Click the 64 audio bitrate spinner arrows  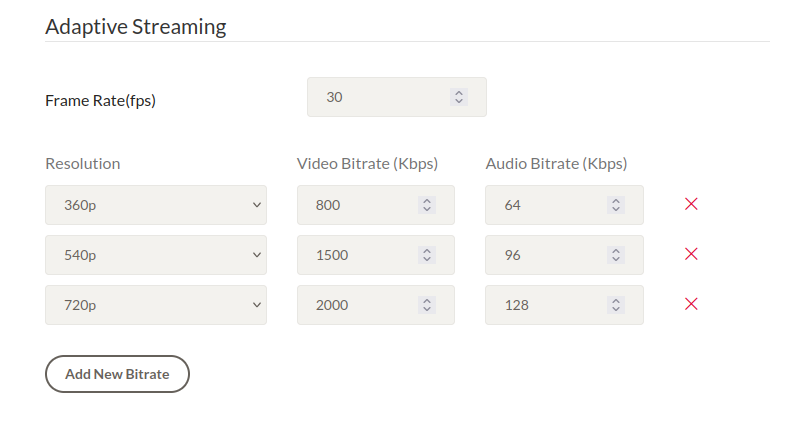616,205
